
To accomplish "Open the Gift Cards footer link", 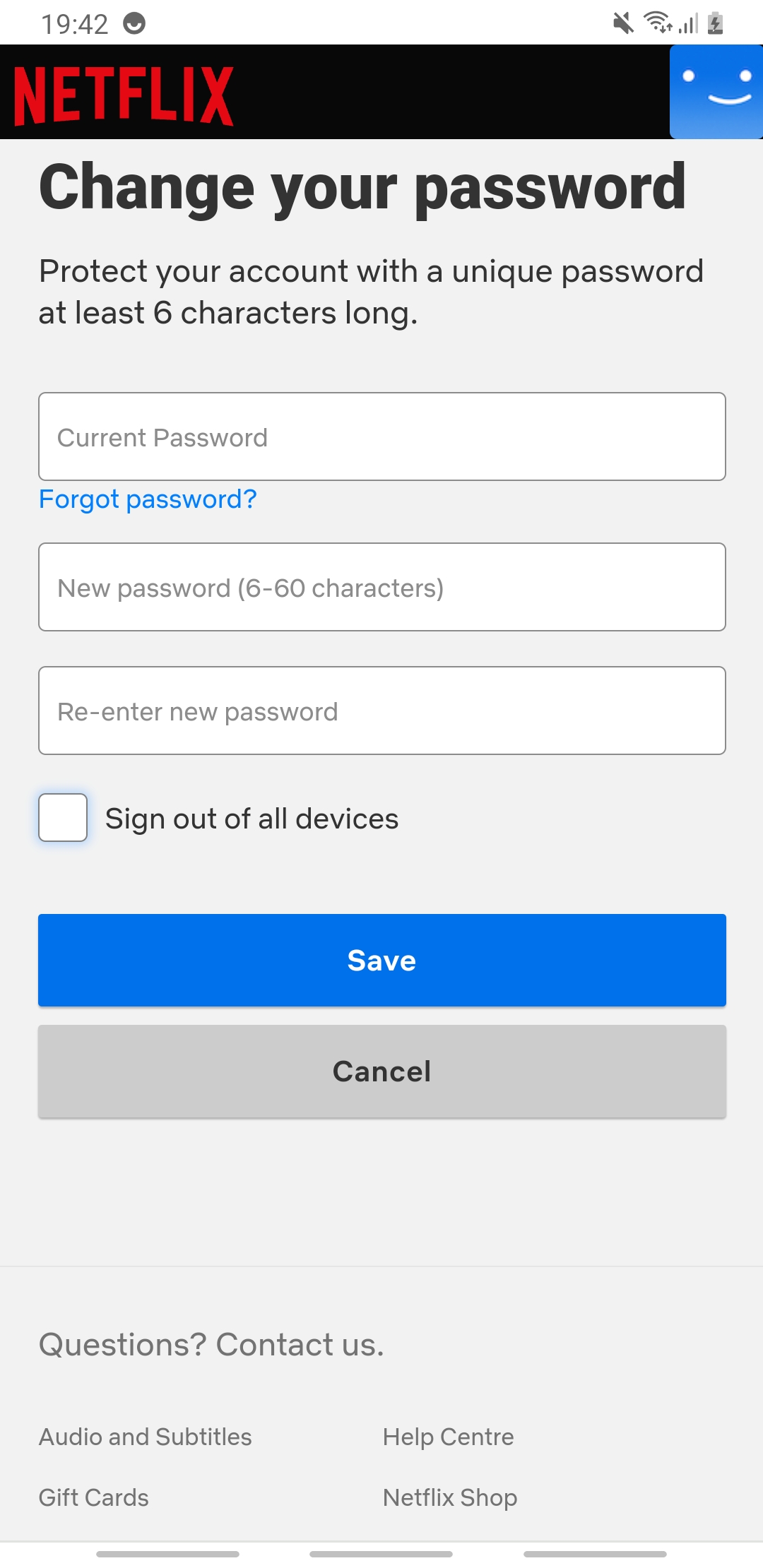I will tap(94, 1497).
